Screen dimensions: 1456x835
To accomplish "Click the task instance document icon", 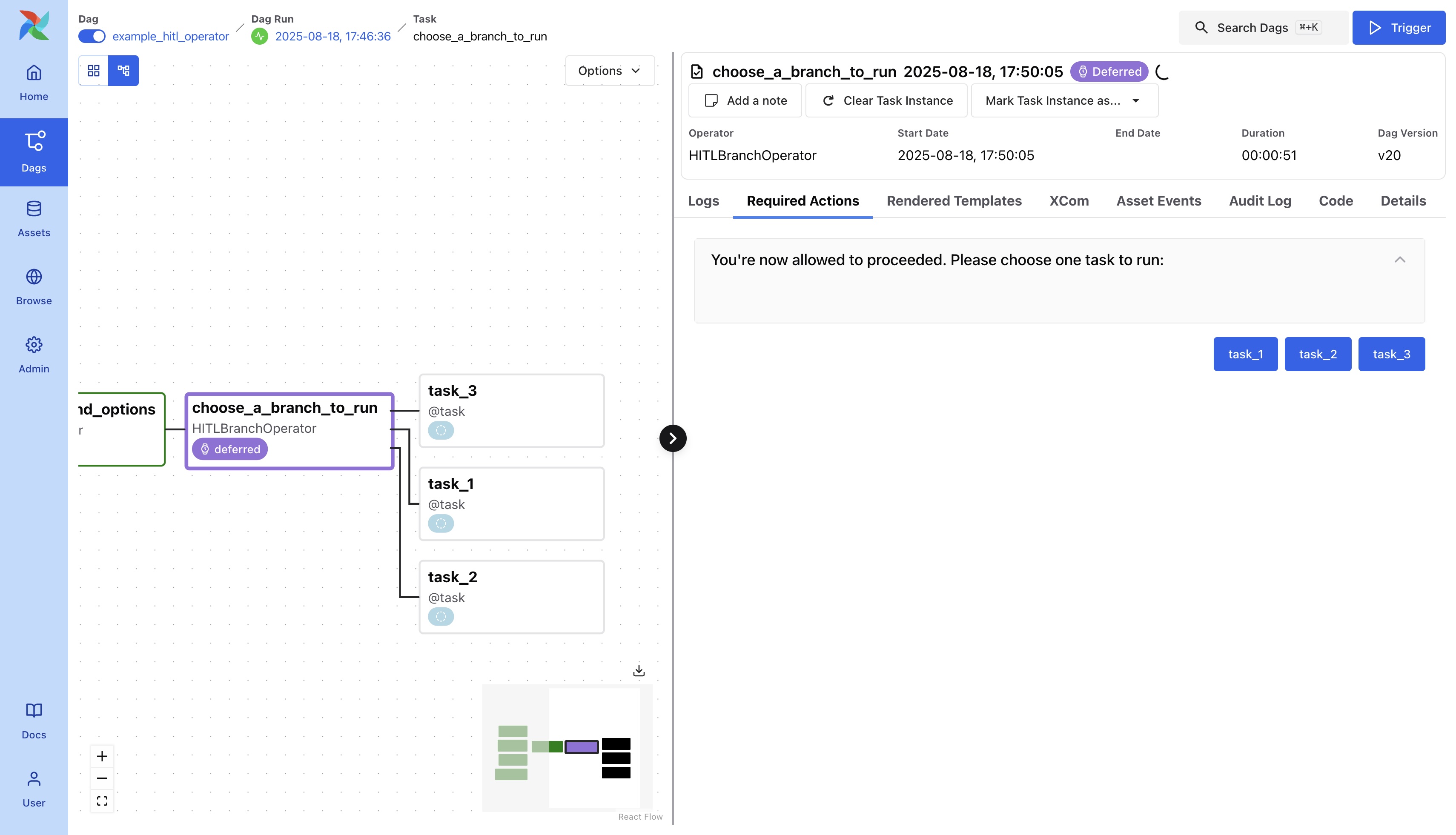I will [696, 71].
